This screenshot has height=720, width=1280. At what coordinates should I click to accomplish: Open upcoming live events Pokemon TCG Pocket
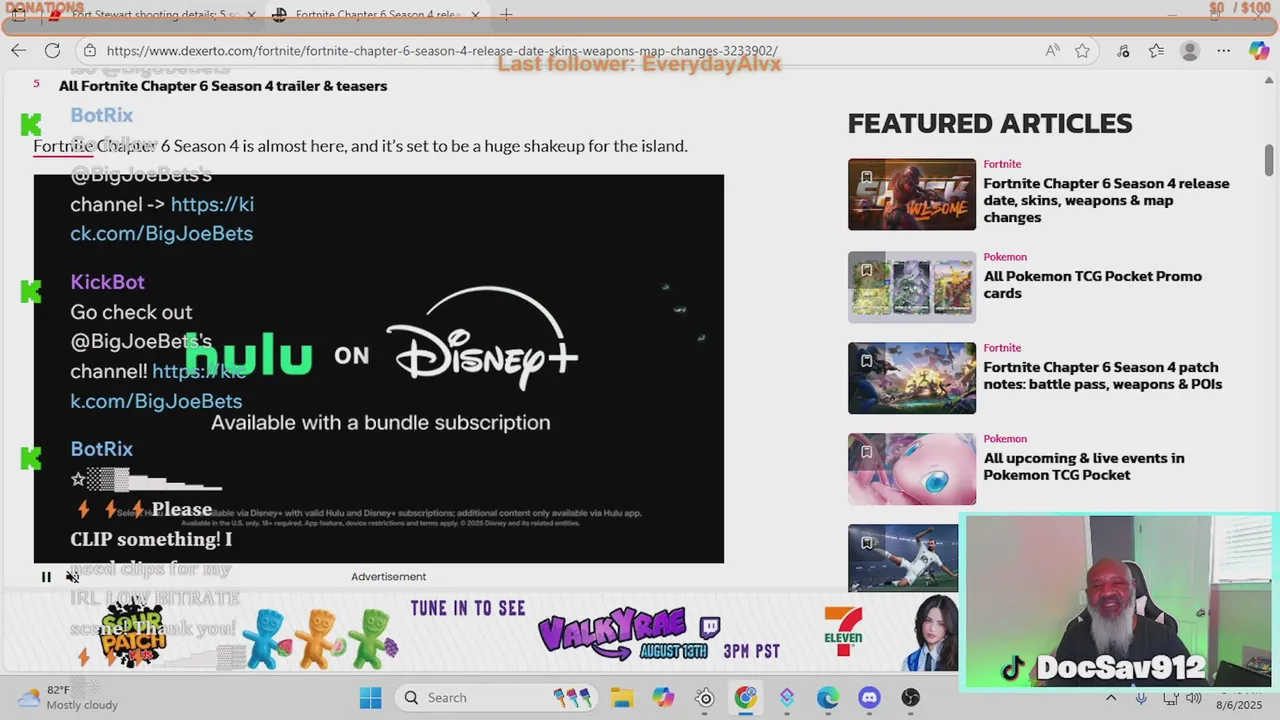click(x=1083, y=467)
